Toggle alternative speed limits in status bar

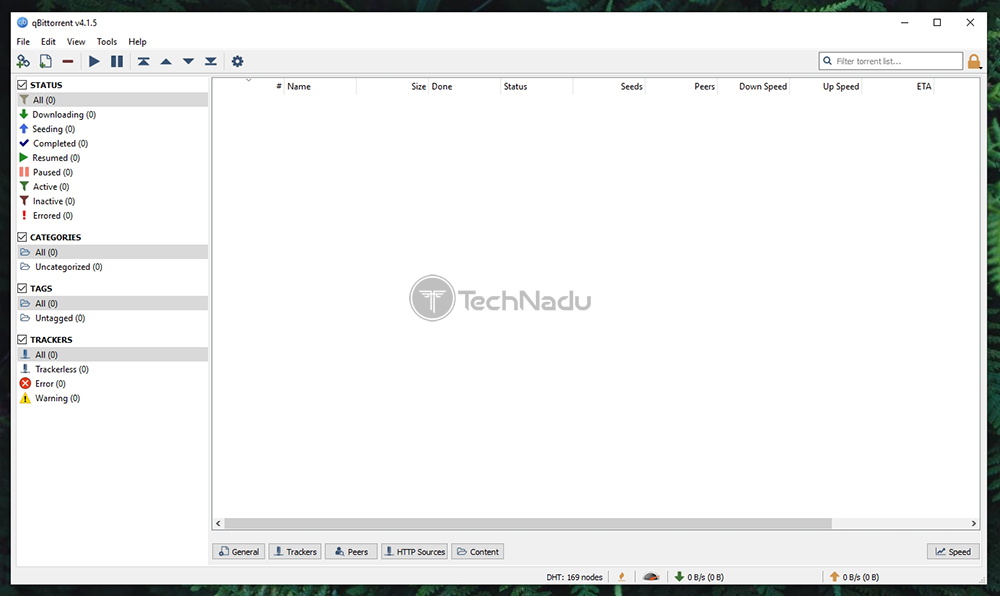click(x=651, y=577)
